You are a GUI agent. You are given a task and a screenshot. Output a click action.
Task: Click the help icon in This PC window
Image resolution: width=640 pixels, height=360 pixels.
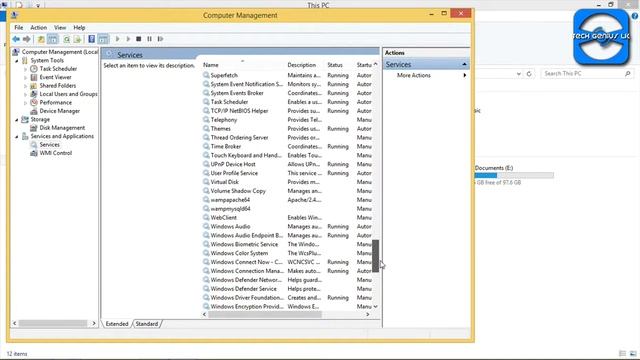coord(635,16)
